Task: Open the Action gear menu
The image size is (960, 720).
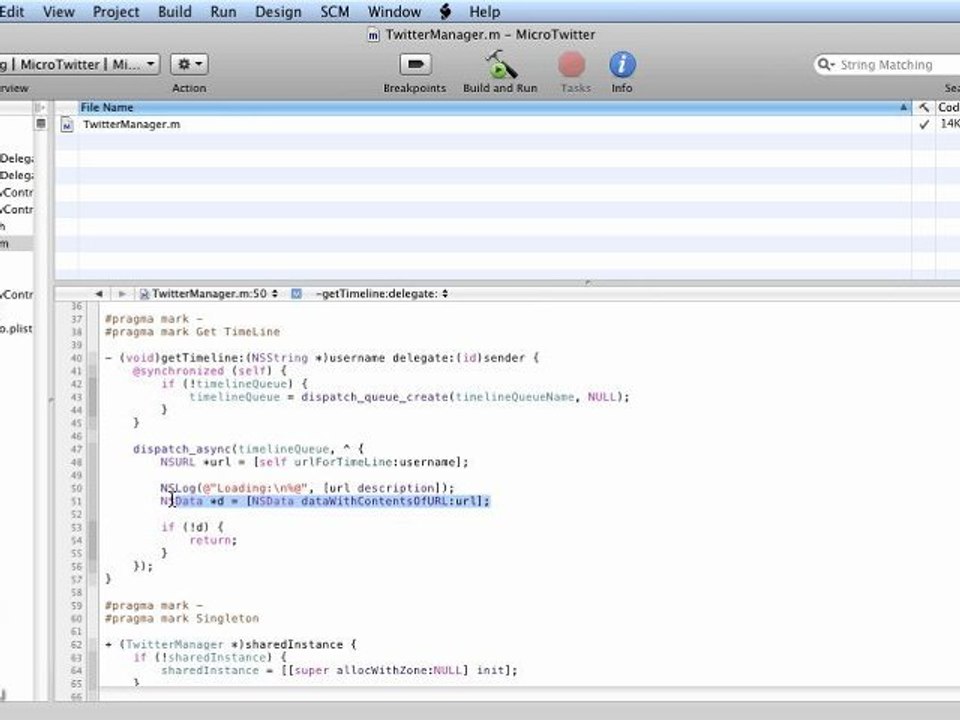Action: point(189,64)
